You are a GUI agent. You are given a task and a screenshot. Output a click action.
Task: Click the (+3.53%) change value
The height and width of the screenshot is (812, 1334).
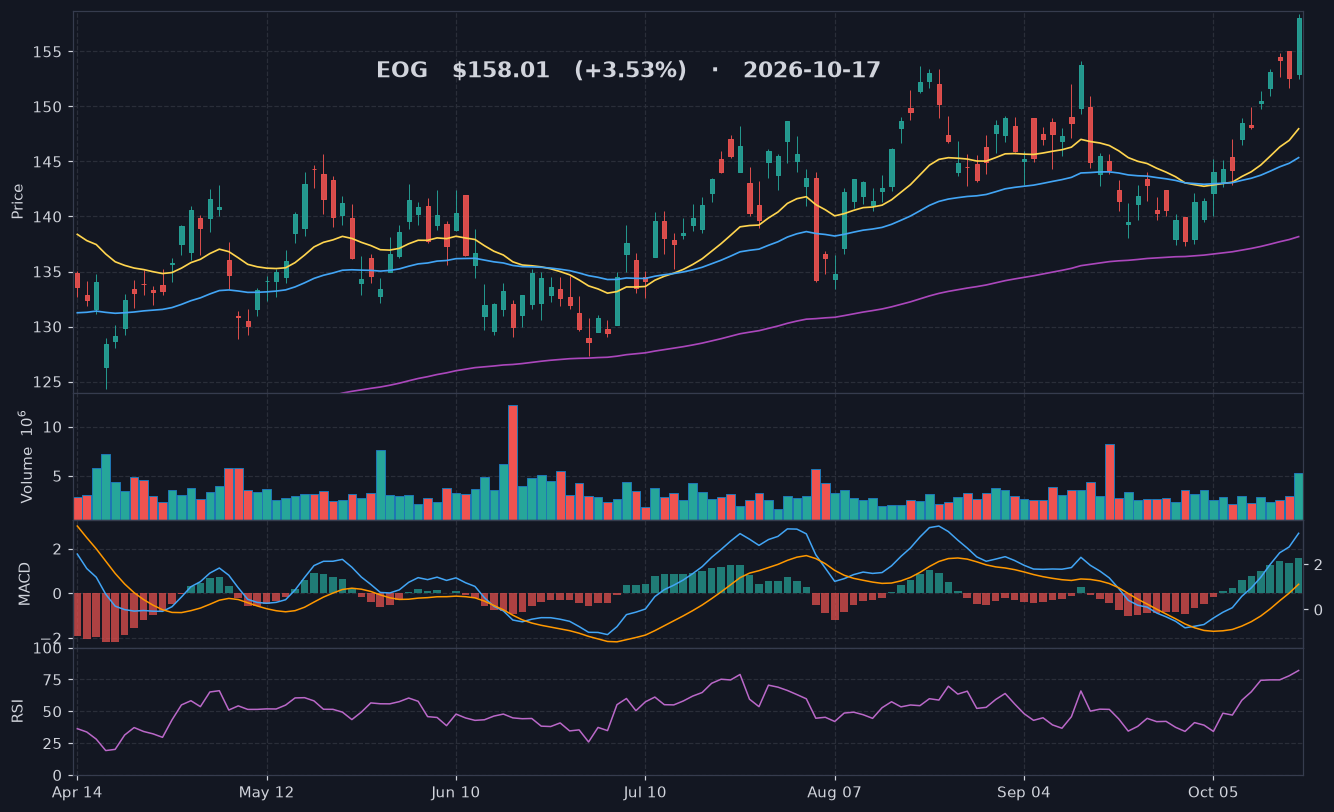(630, 70)
